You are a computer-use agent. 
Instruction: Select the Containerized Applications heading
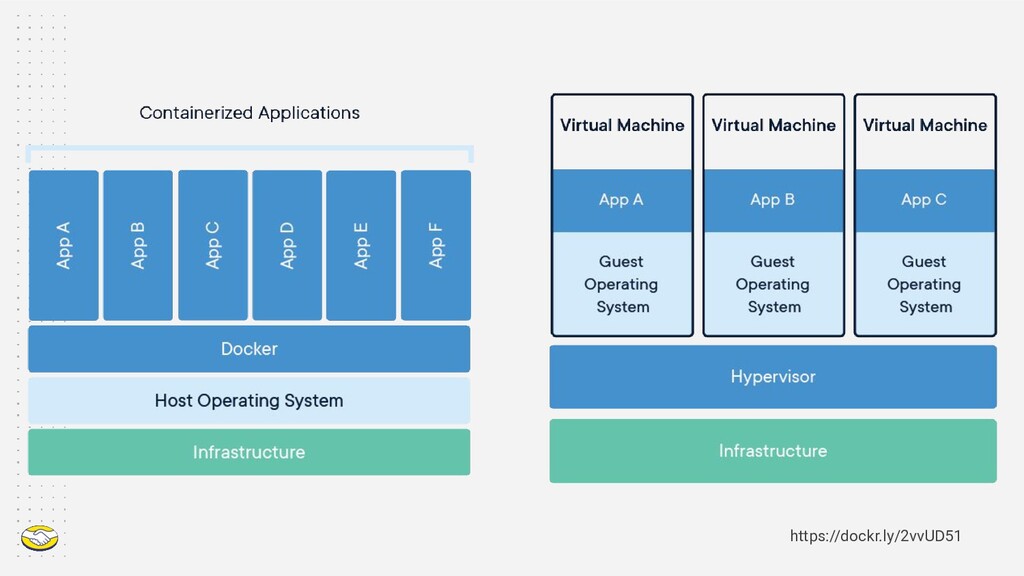(249, 113)
